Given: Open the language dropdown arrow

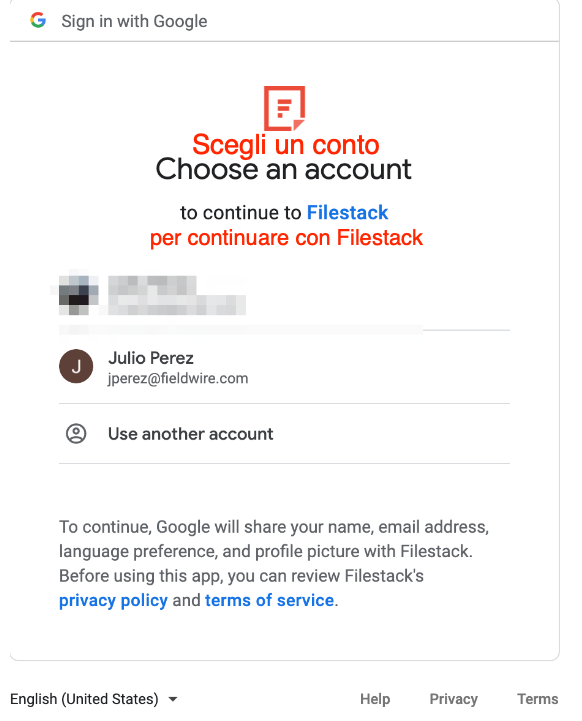Looking at the screenshot, I should coord(173,699).
